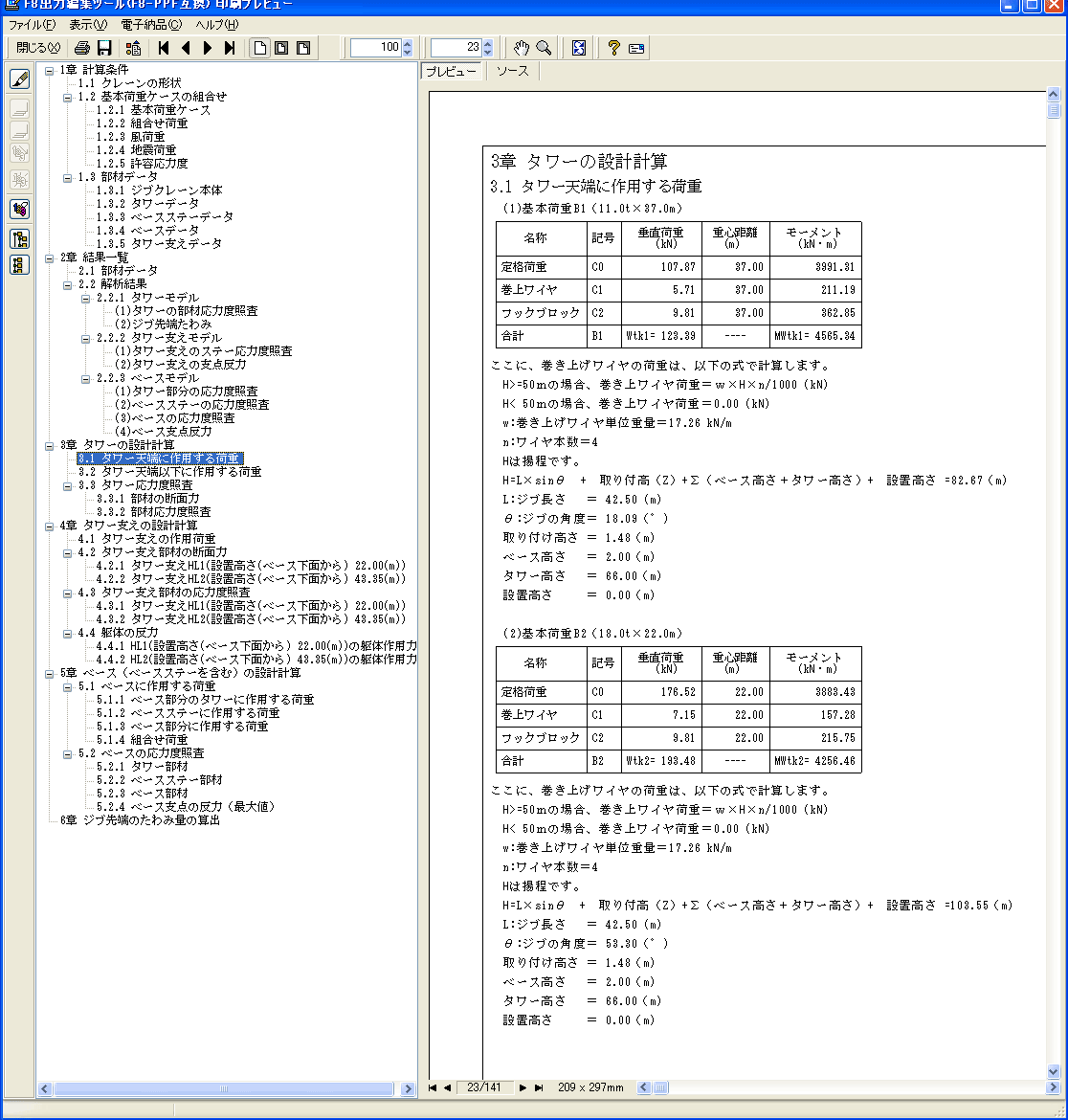The height and width of the screenshot is (1120, 1068).
Task: Collapse the 2.2 解析結果 node
Action: (68, 285)
